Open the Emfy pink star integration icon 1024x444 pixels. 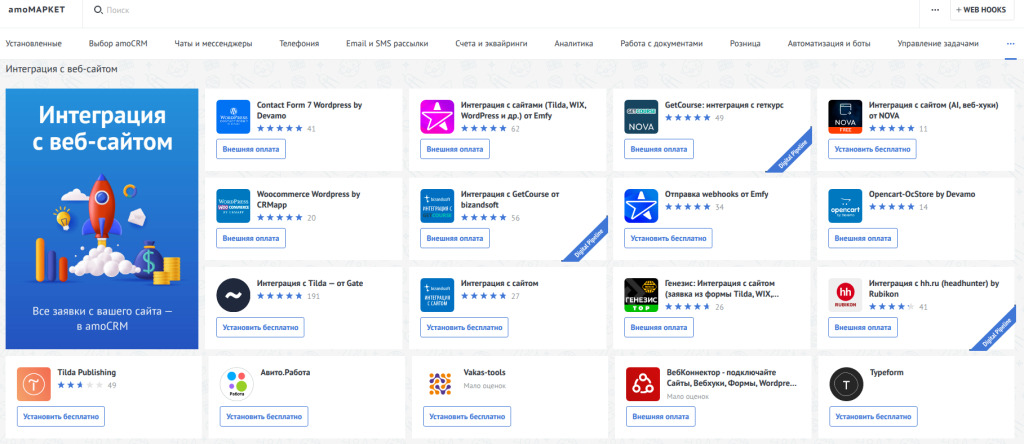pyautogui.click(x=438, y=117)
